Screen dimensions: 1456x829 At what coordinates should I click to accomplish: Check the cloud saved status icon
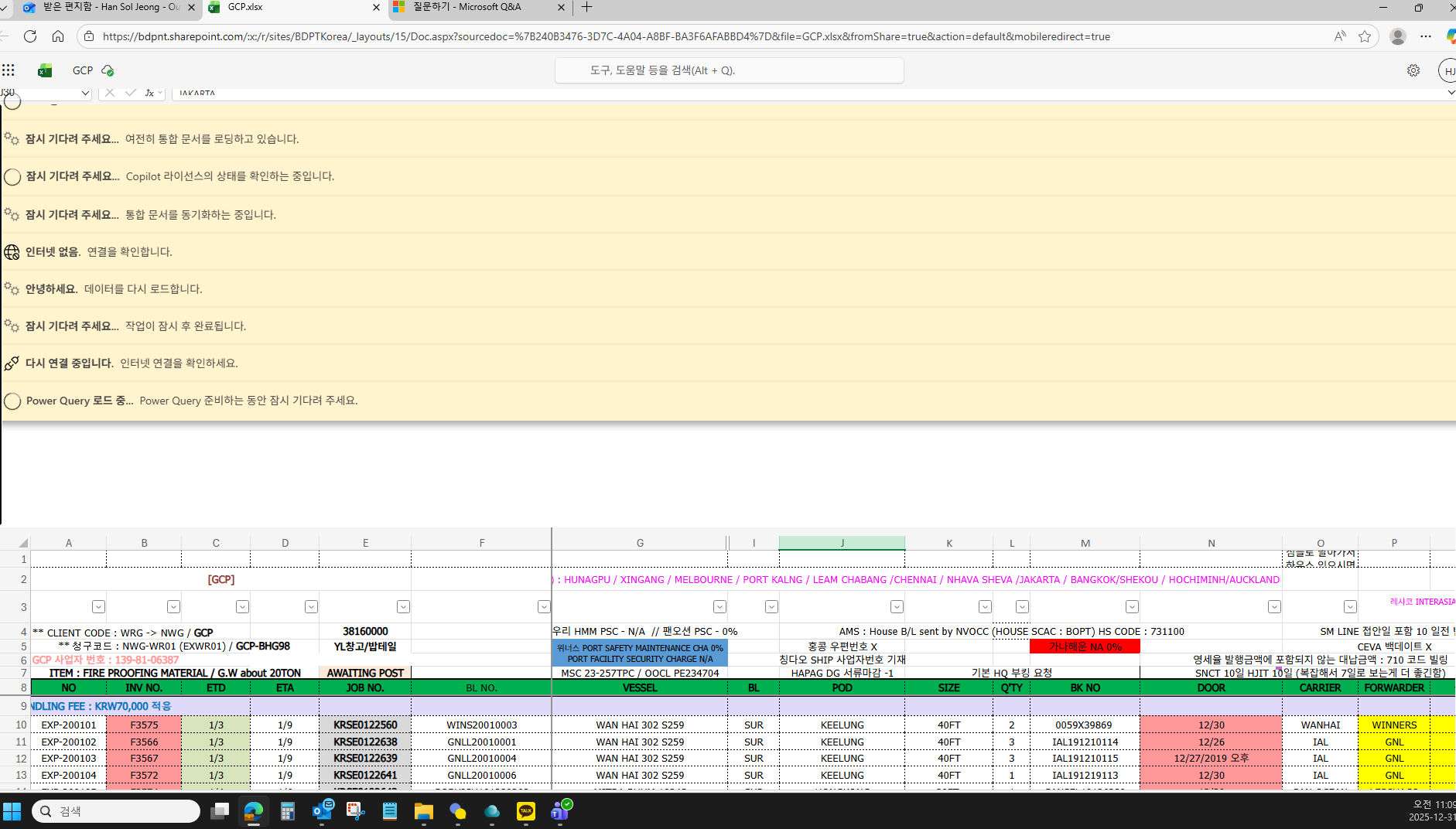coord(108,70)
